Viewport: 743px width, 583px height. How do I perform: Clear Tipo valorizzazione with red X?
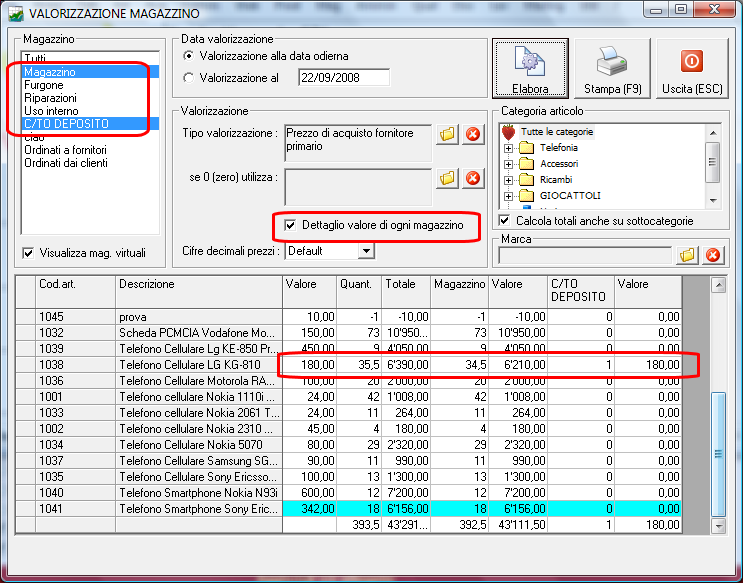tap(472, 134)
